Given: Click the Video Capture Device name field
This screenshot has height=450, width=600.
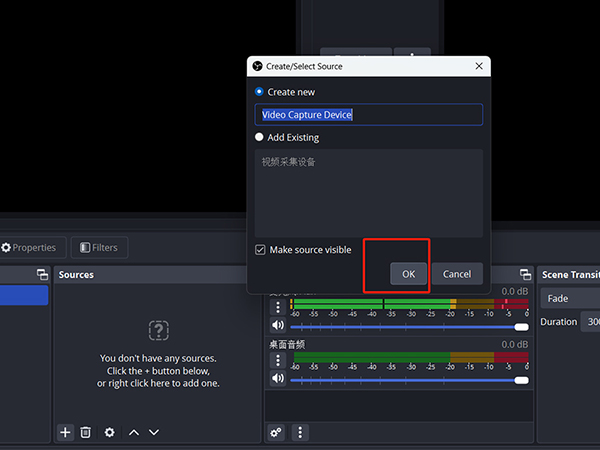Looking at the screenshot, I should [x=368, y=115].
